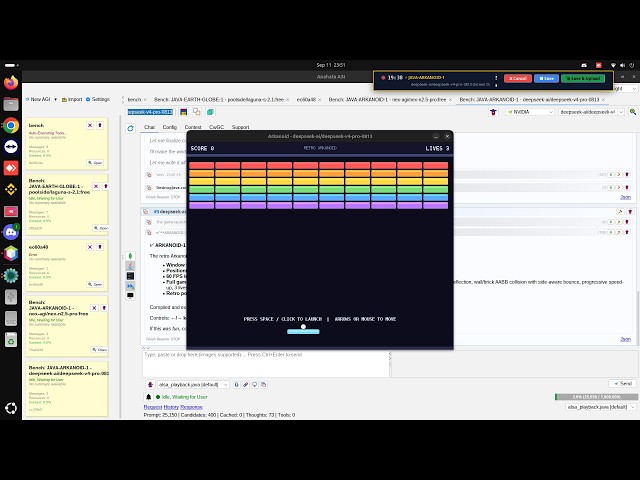Click Open on the bench card

click(95, 162)
